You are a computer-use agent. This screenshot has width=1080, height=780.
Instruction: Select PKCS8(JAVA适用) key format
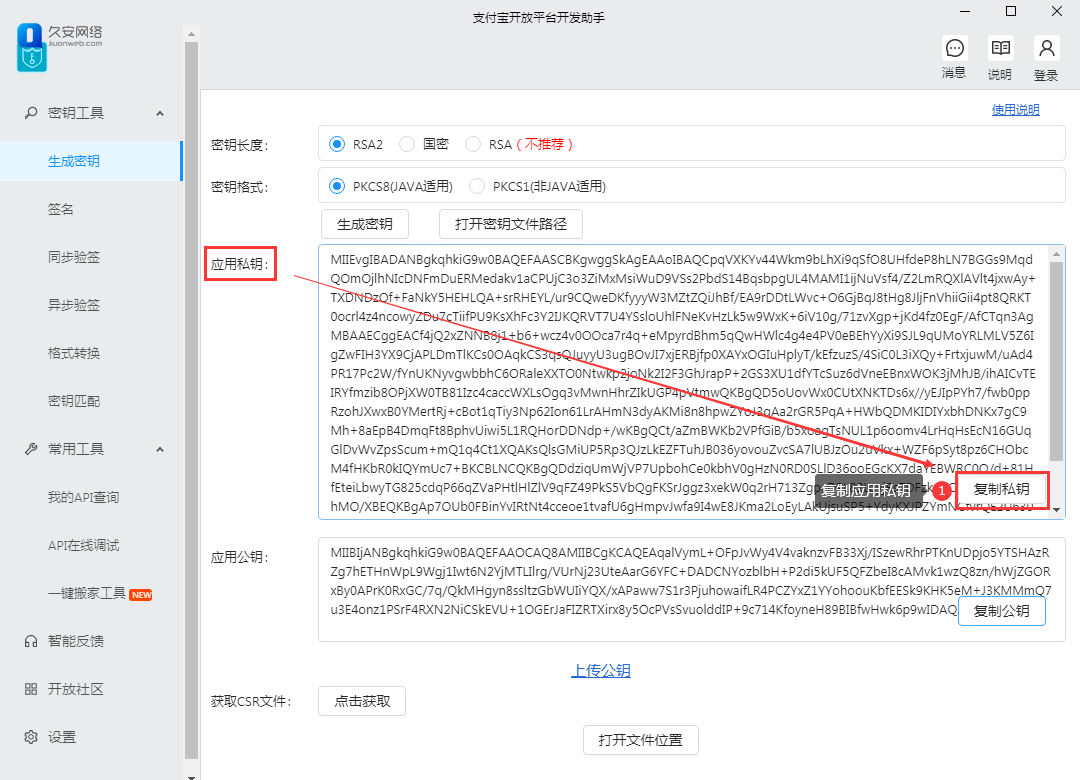click(x=337, y=186)
